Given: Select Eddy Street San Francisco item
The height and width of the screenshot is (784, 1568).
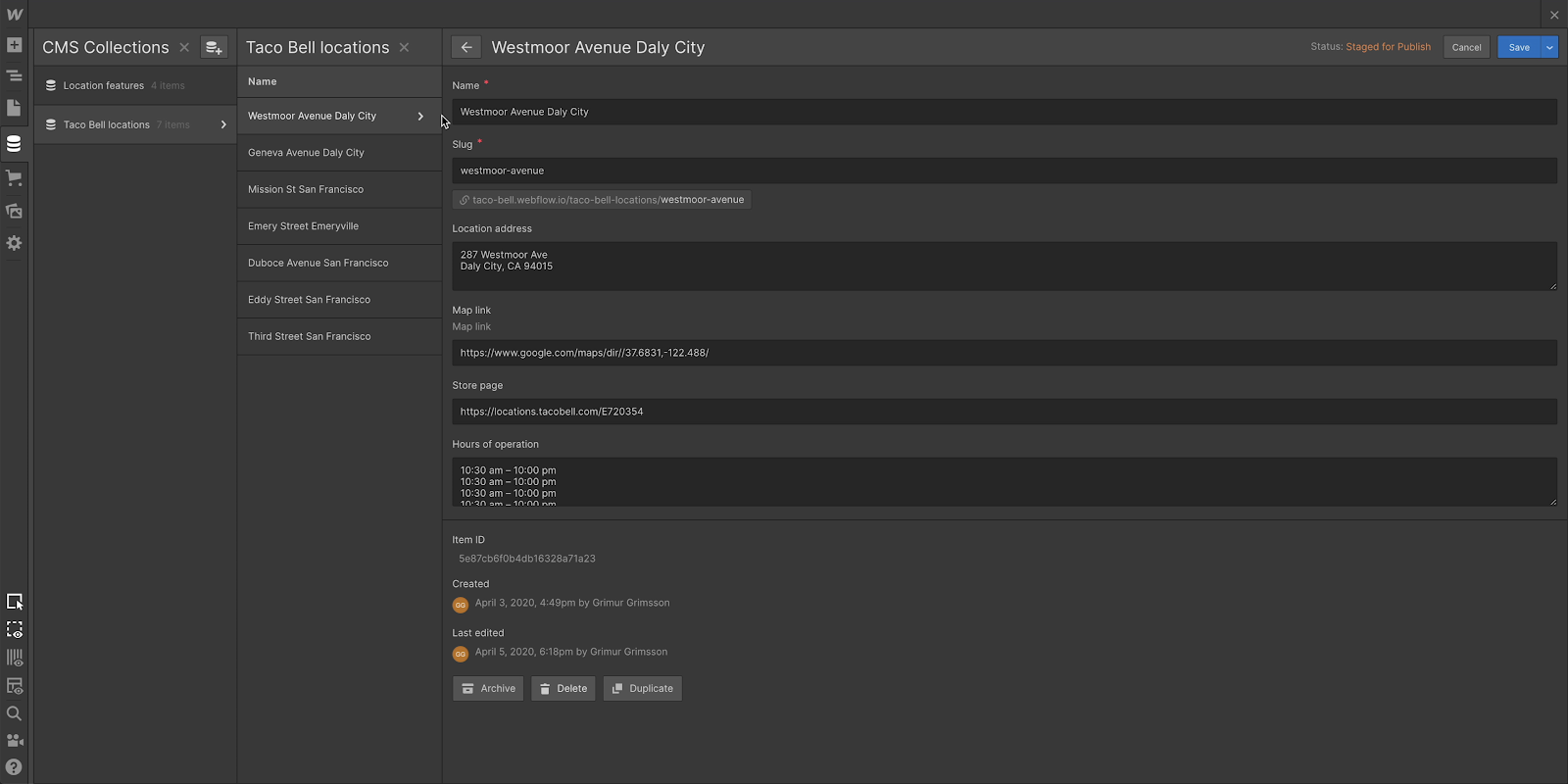Looking at the screenshot, I should (339, 300).
